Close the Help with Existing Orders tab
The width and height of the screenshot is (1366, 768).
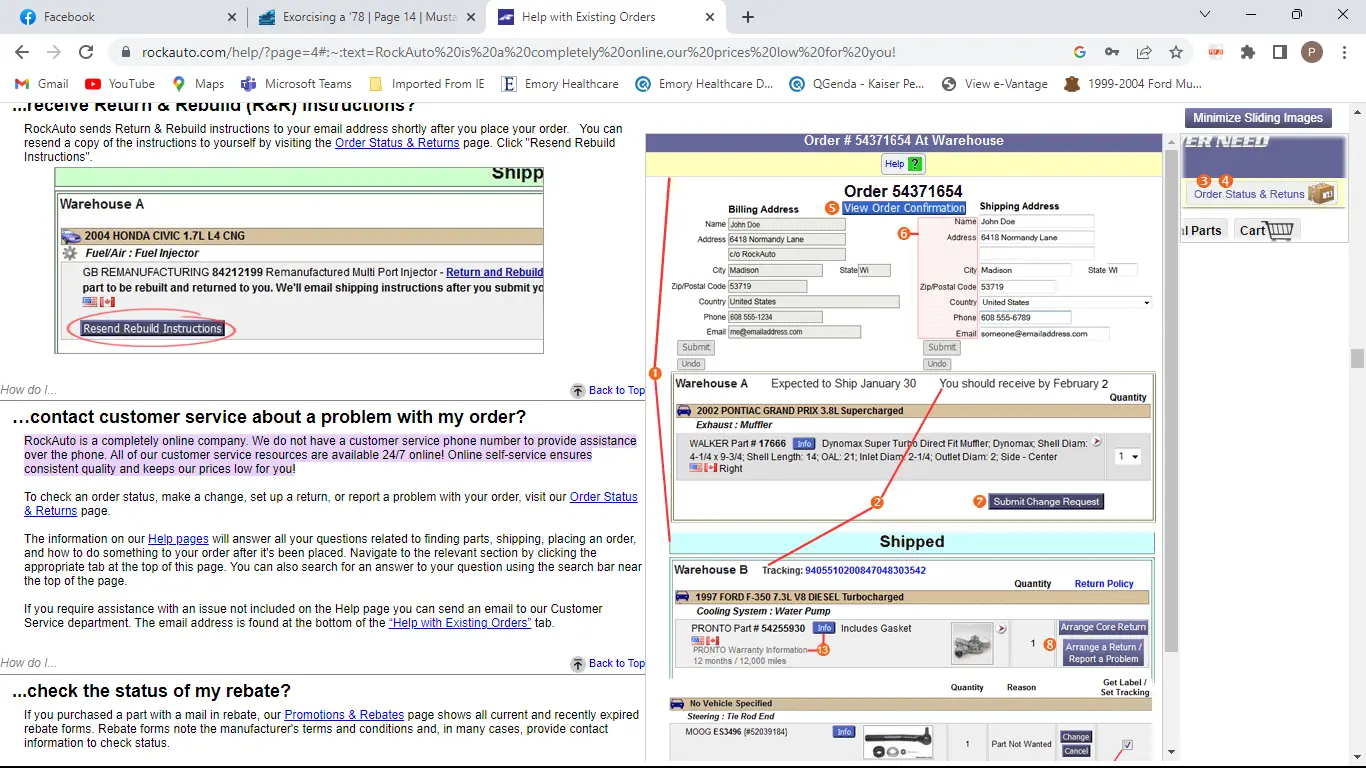(710, 17)
